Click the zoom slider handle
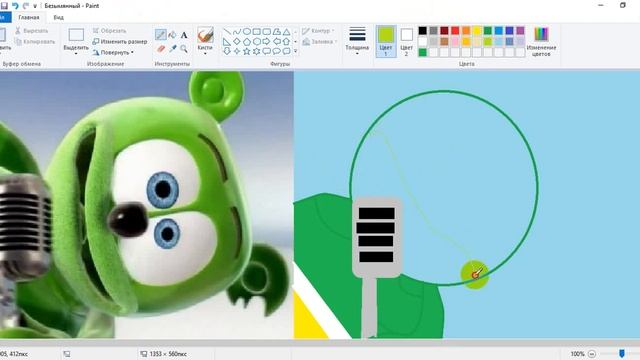640x360 pixels. pos(622,354)
